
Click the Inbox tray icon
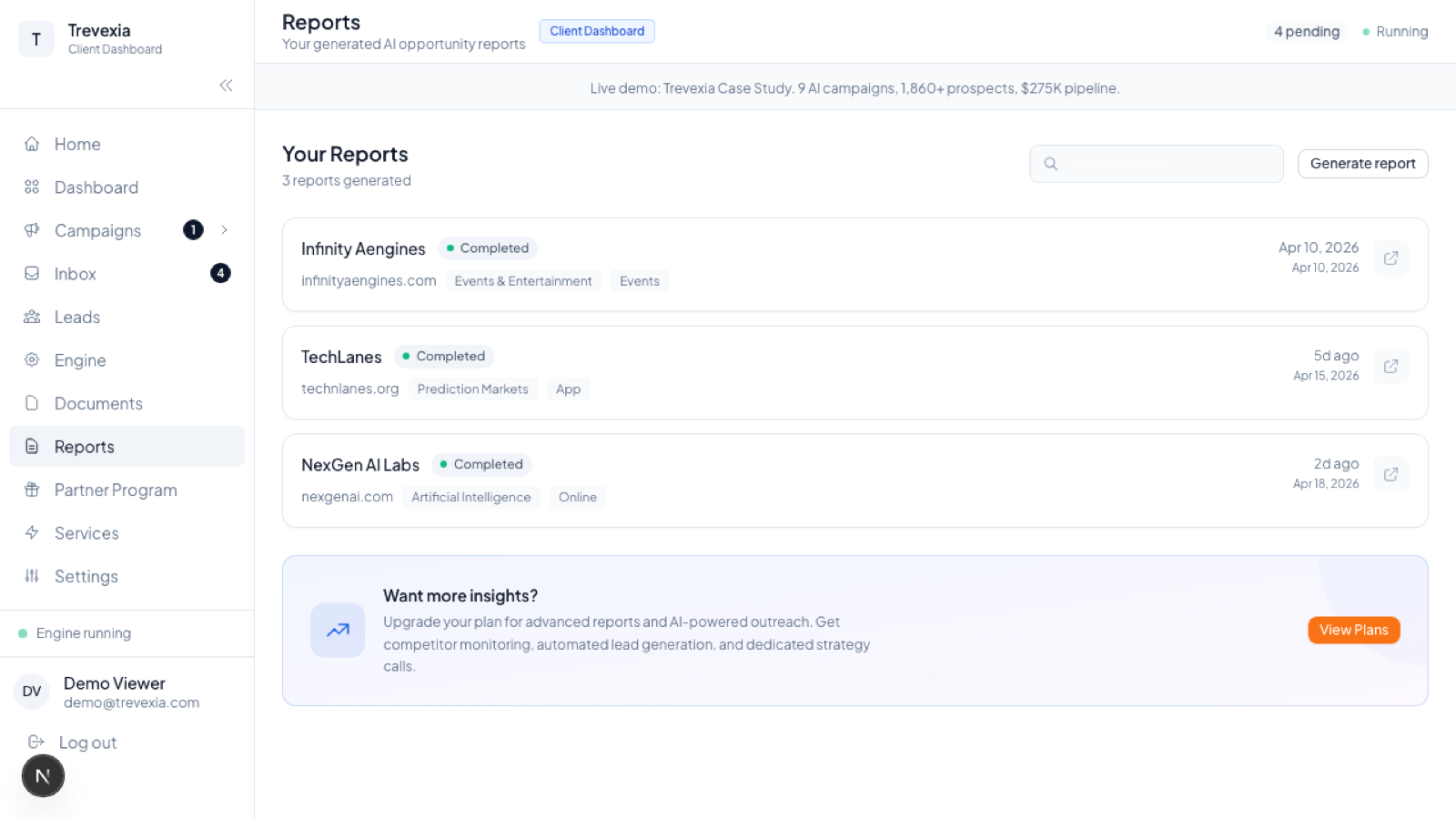(32, 273)
